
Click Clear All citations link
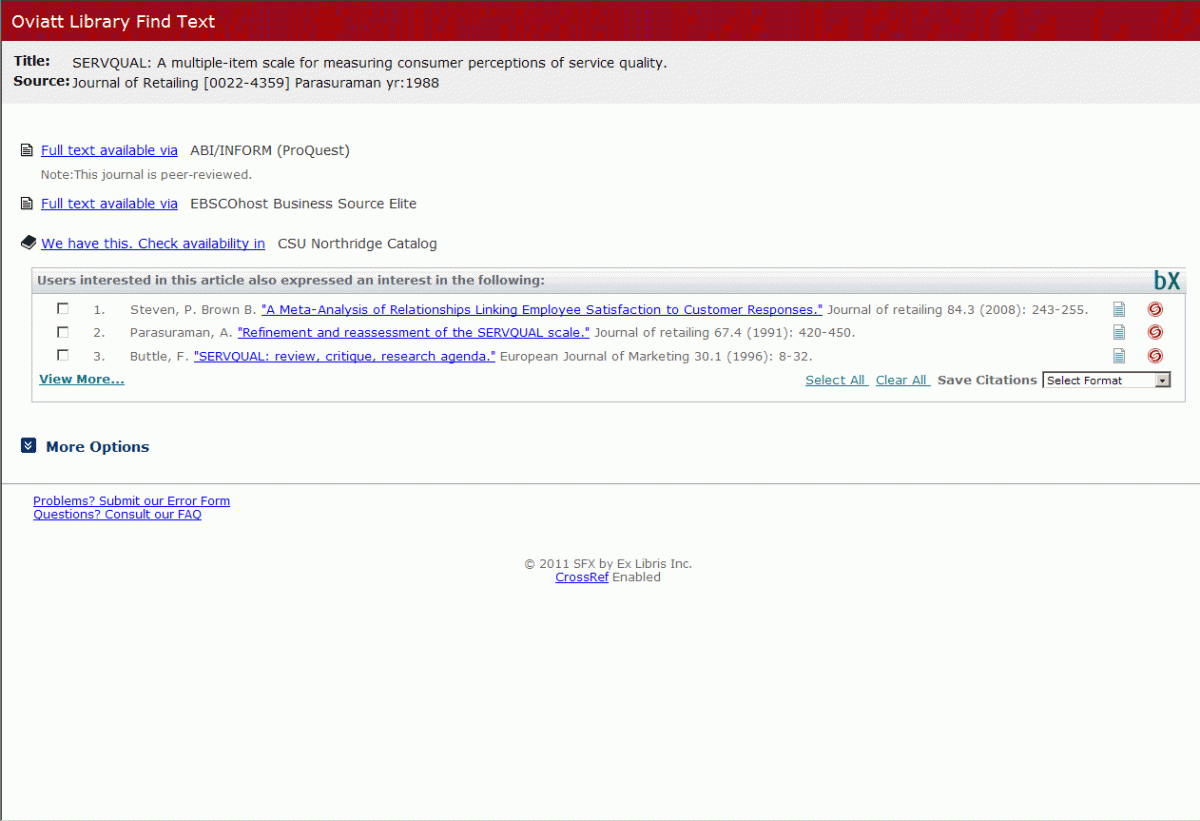click(902, 380)
